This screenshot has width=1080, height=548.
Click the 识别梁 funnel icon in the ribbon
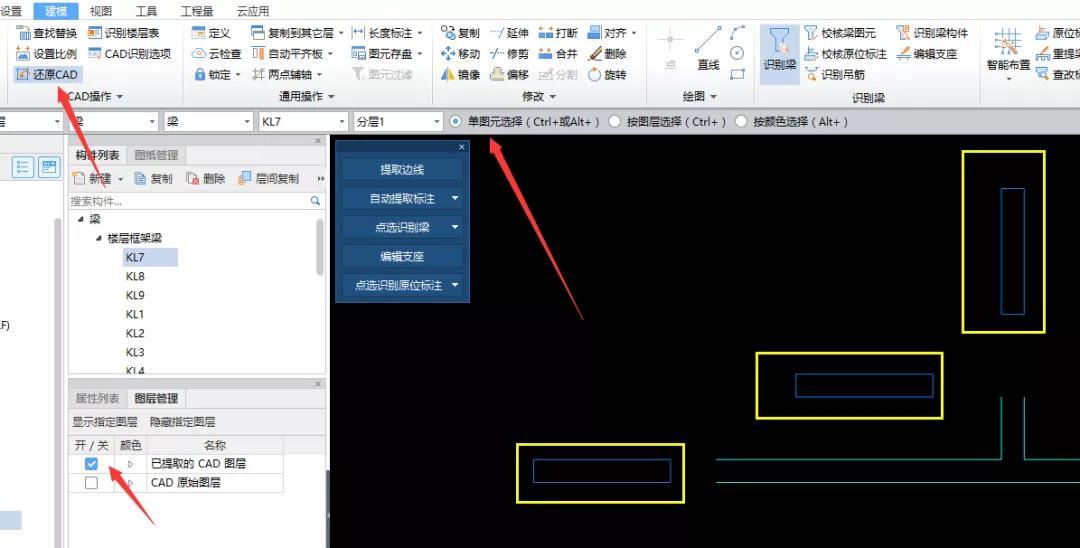tap(779, 47)
